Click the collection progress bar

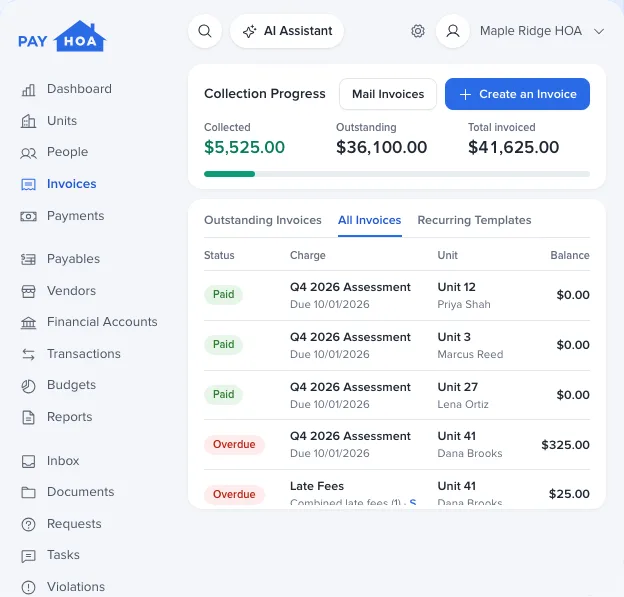pos(397,174)
